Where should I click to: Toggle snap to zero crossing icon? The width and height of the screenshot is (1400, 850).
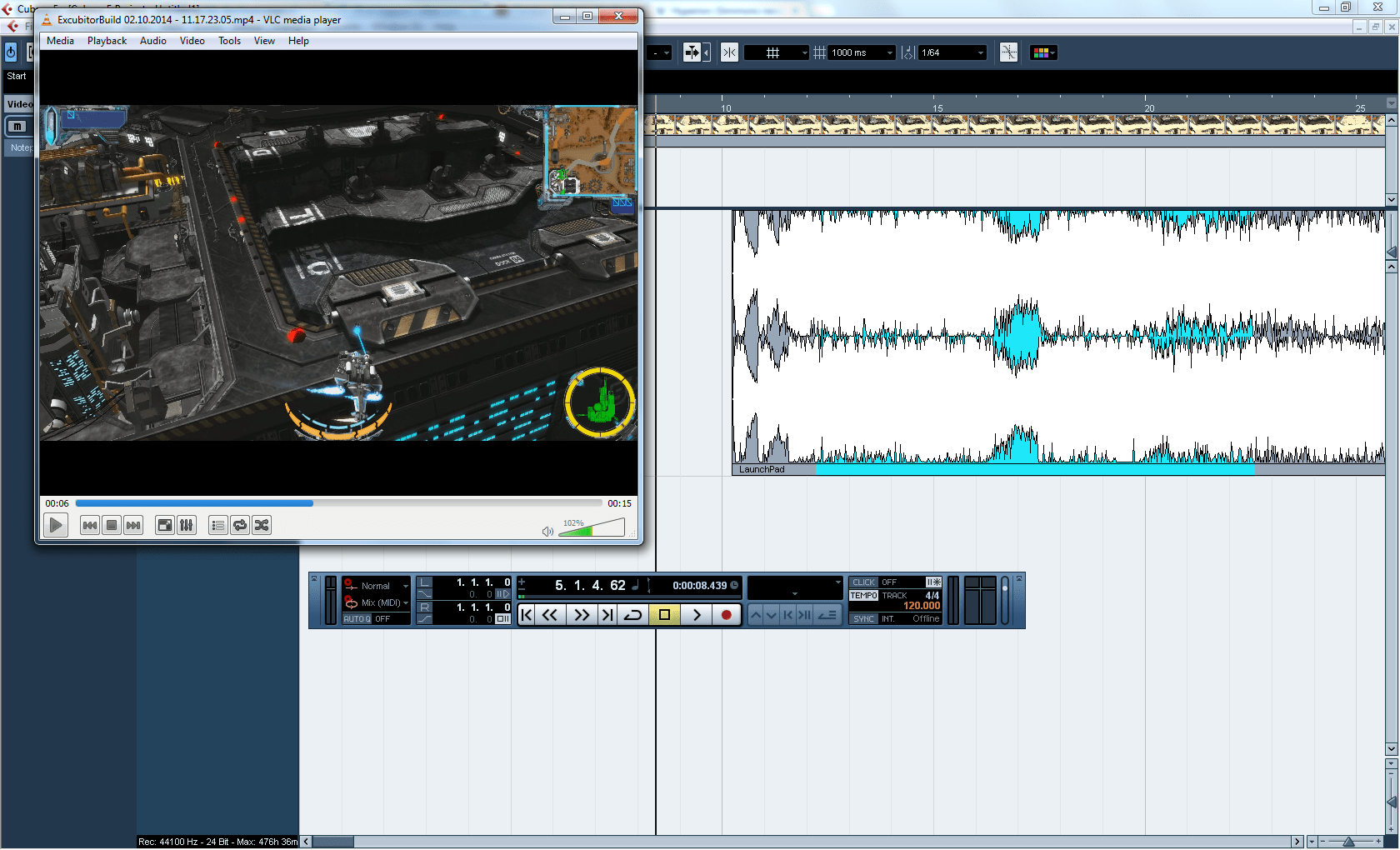tap(1009, 52)
